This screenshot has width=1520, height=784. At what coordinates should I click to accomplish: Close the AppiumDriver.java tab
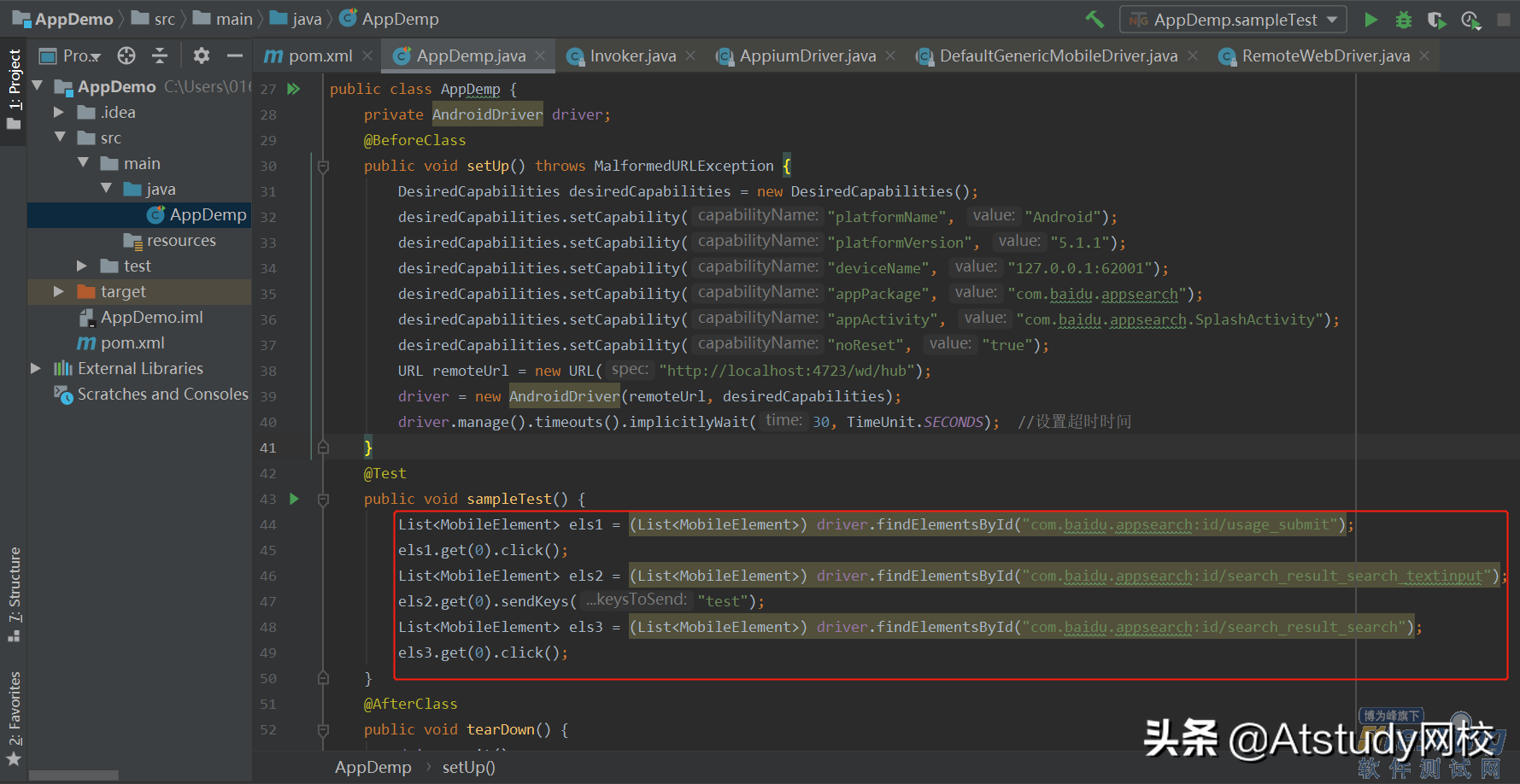pos(890,56)
